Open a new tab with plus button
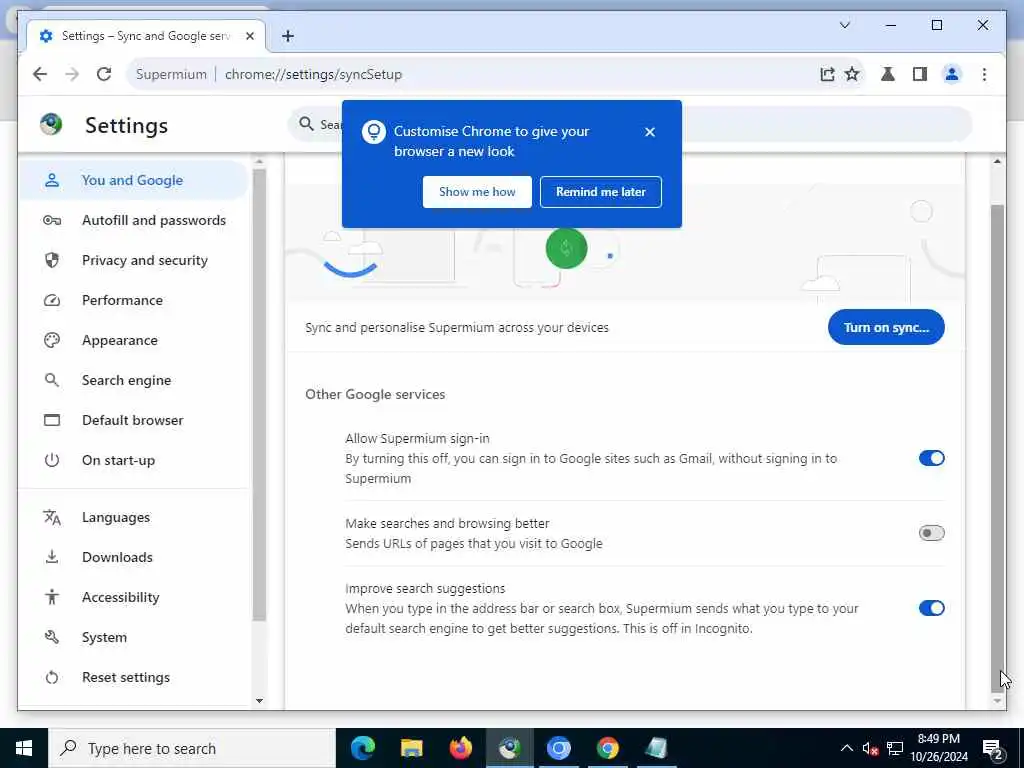The image size is (1024, 768). click(287, 36)
